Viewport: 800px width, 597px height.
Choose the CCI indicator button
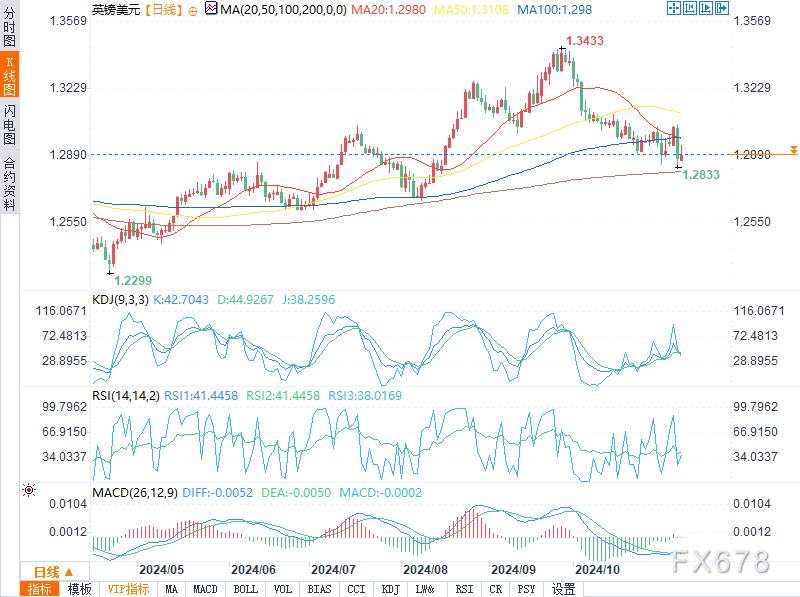coord(356,589)
